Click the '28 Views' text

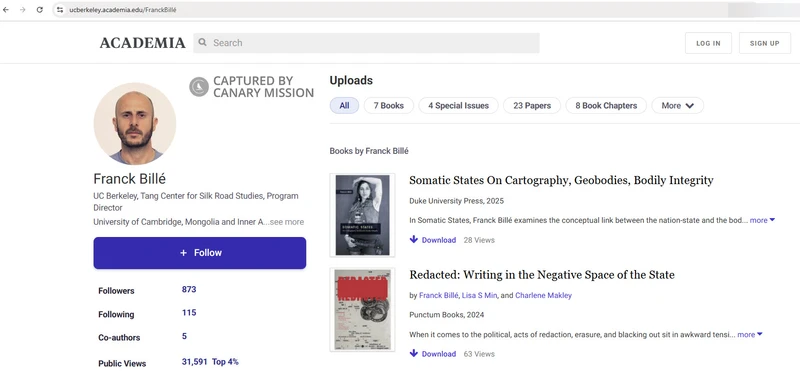point(479,240)
